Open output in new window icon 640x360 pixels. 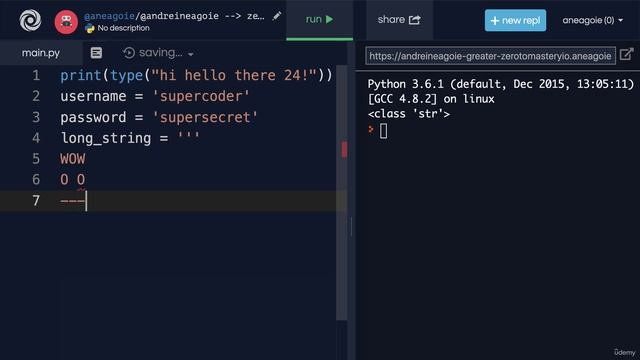627,54
